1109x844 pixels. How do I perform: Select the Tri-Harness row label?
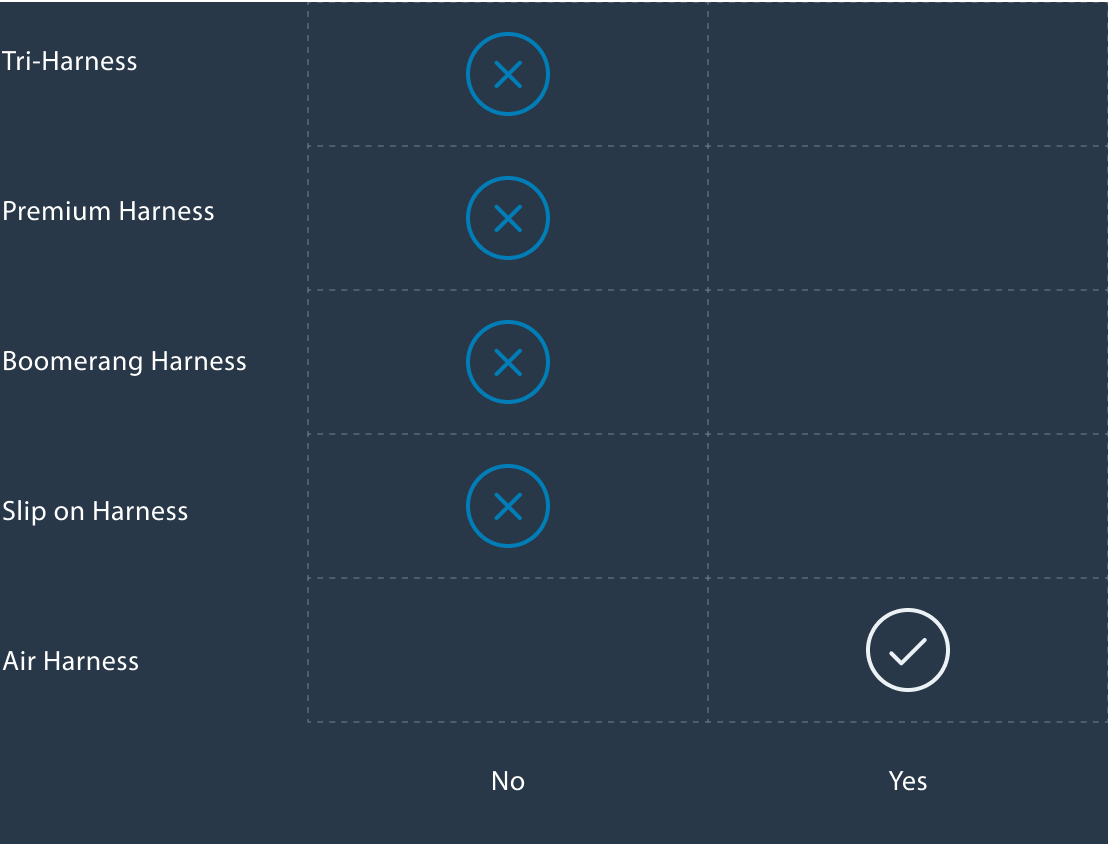point(70,61)
